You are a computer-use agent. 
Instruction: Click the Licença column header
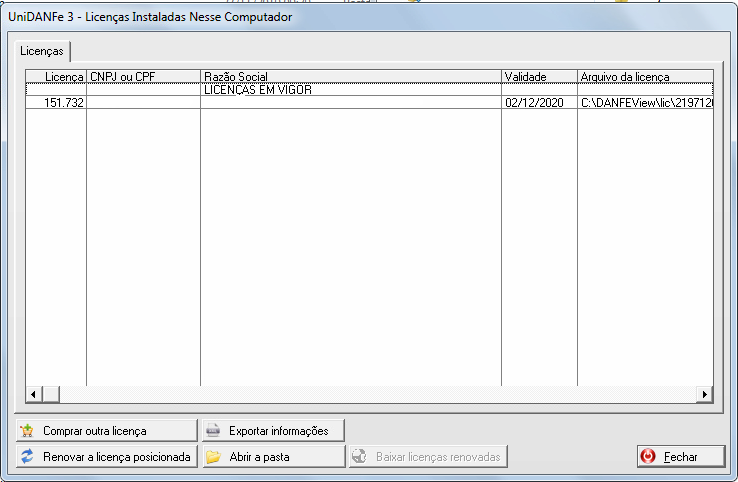click(x=56, y=76)
